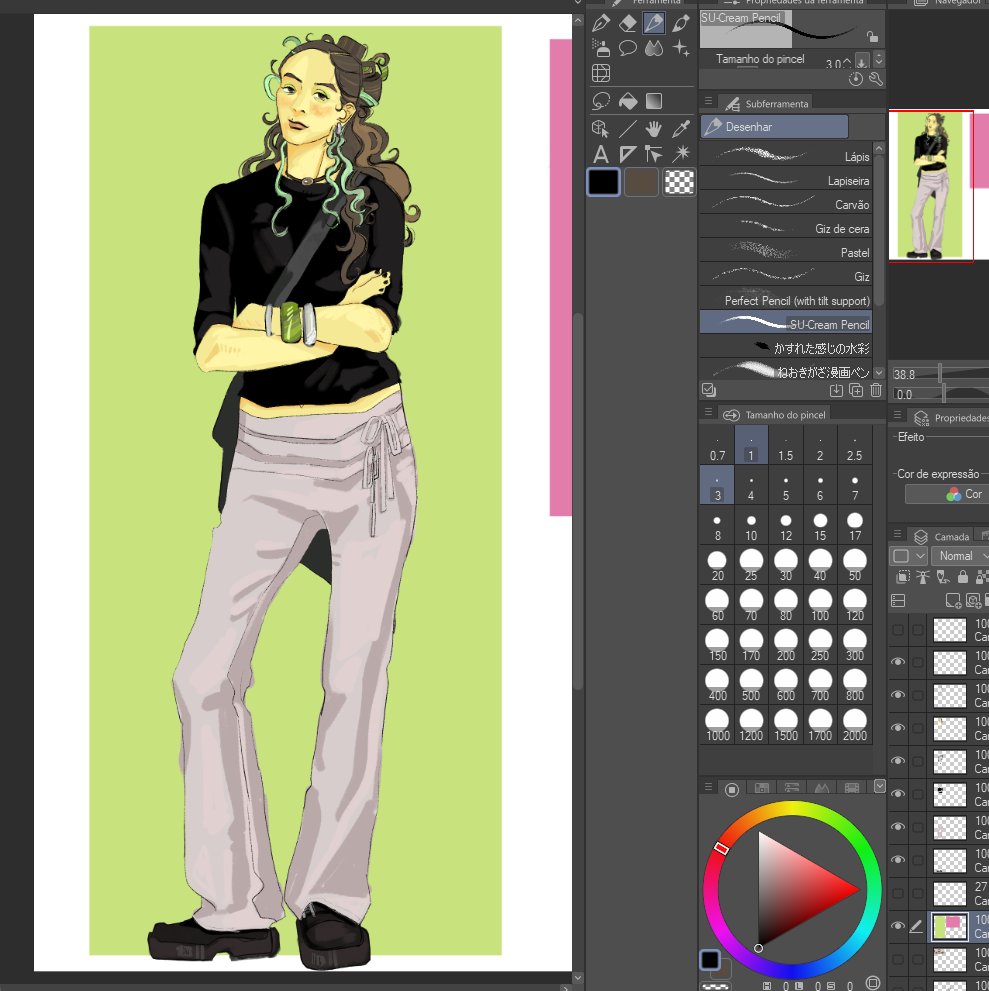This screenshot has height=991, width=989.
Task: Expand the color palette tab list arrow
Action: tap(879, 786)
